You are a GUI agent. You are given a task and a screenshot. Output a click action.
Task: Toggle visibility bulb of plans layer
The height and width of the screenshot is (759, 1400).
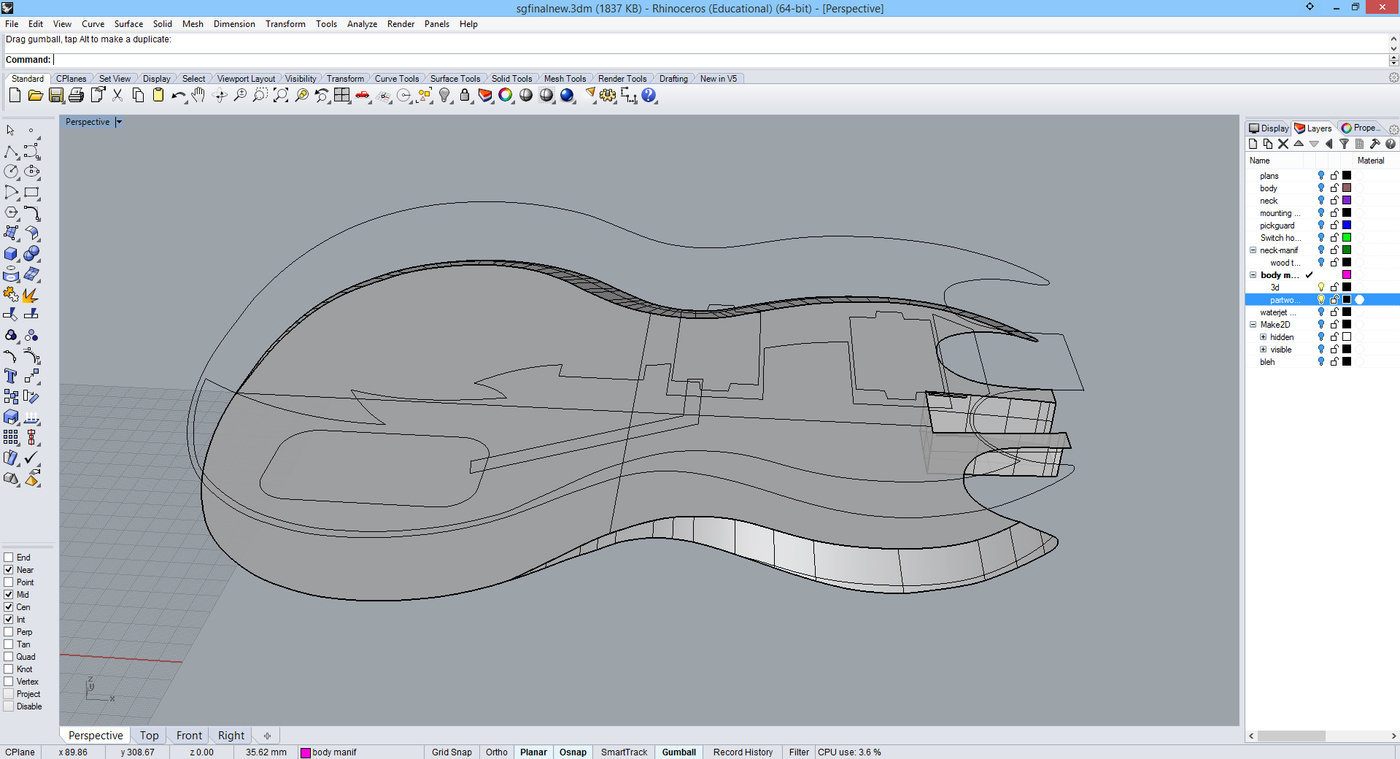click(1321, 176)
